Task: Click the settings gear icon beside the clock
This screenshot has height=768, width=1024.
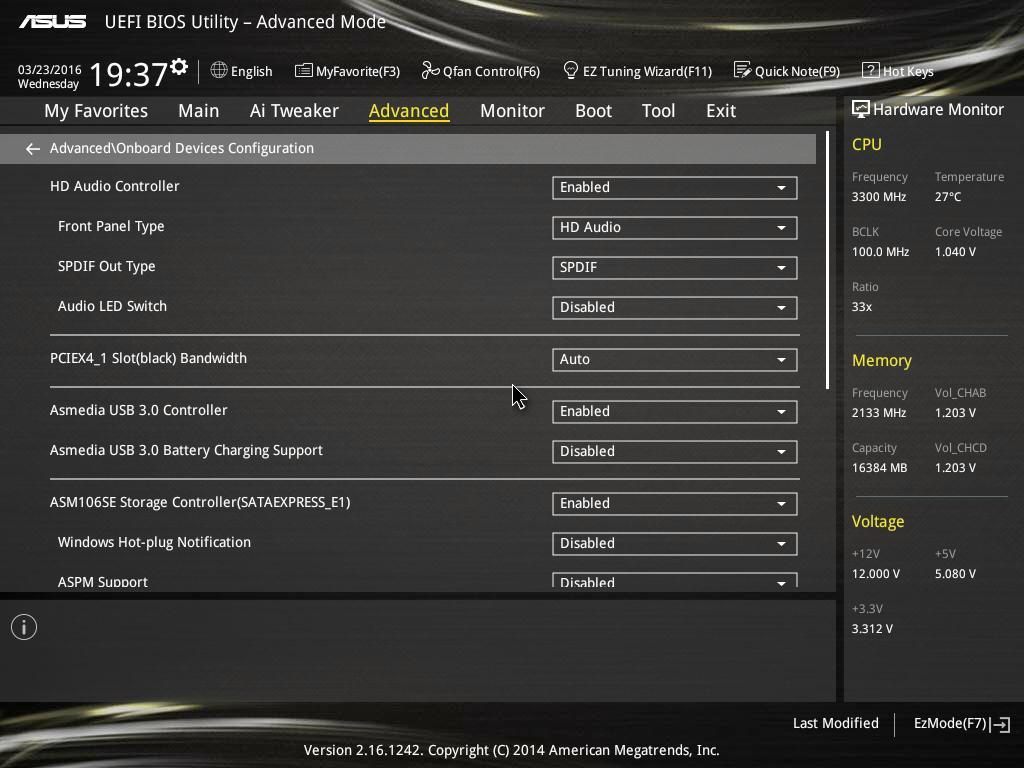Action: [179, 67]
